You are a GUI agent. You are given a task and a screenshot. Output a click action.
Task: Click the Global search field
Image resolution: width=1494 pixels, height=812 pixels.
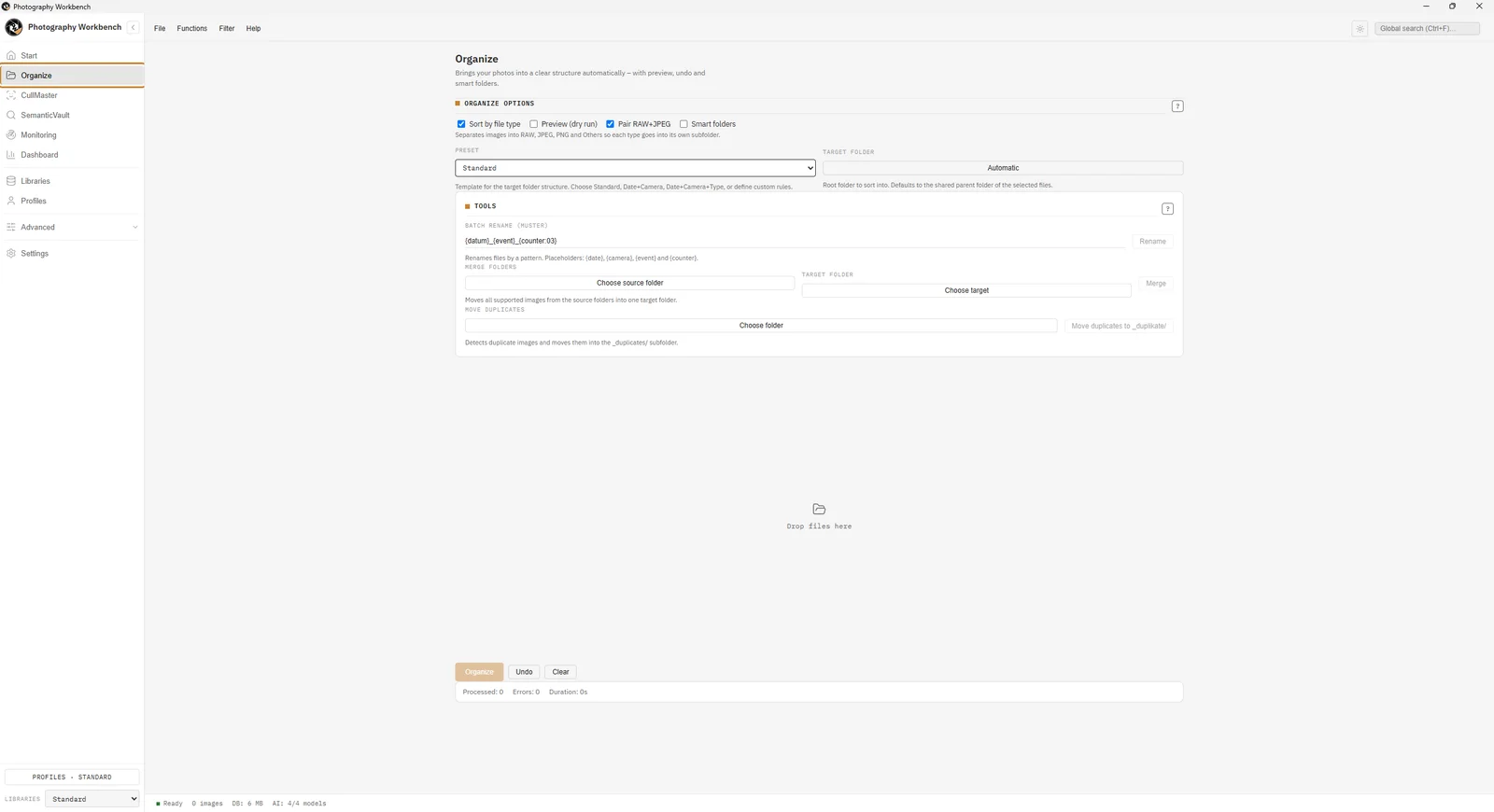pos(1427,29)
